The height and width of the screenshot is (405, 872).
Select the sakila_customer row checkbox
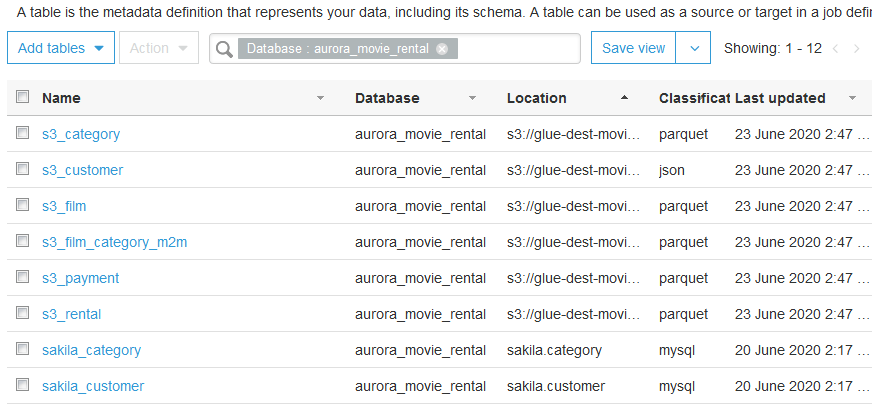pos(22,385)
